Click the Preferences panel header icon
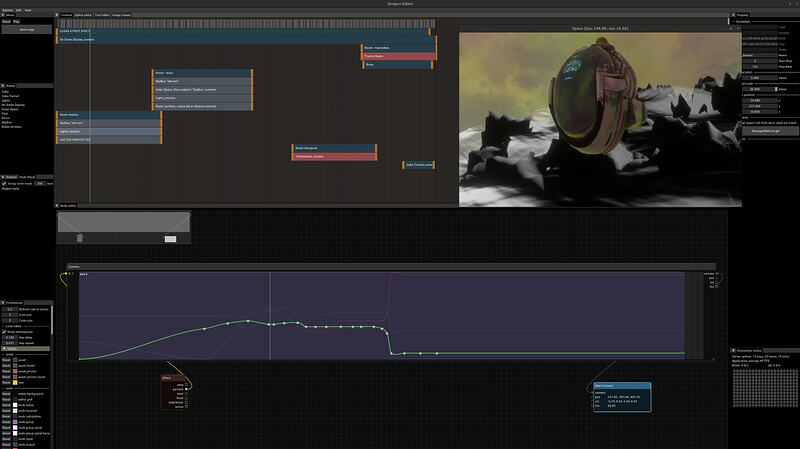The width and height of the screenshot is (800, 449). [3, 303]
